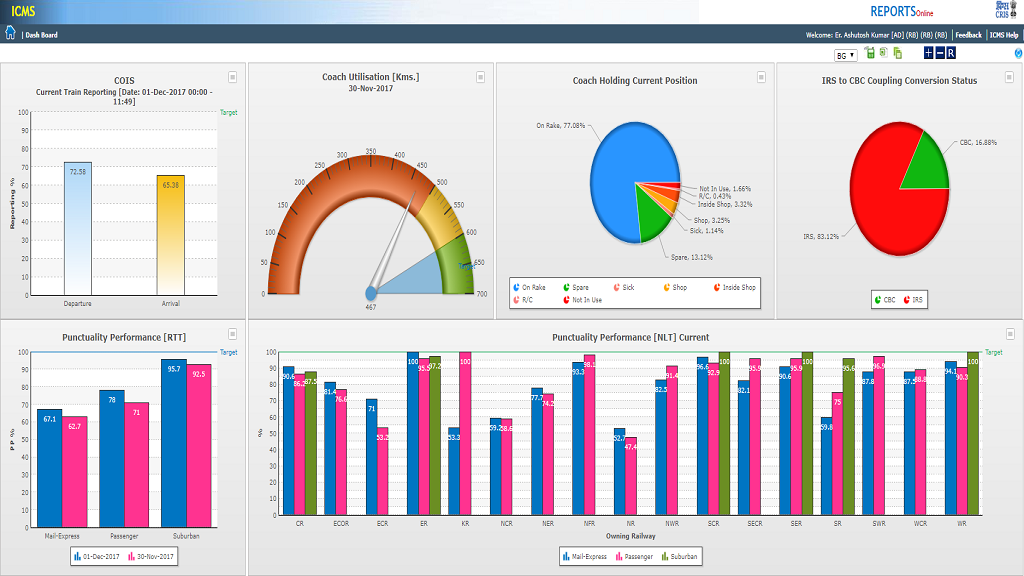Open the BG gauge dropdown
1024x576 pixels.
pyautogui.click(x=846, y=56)
